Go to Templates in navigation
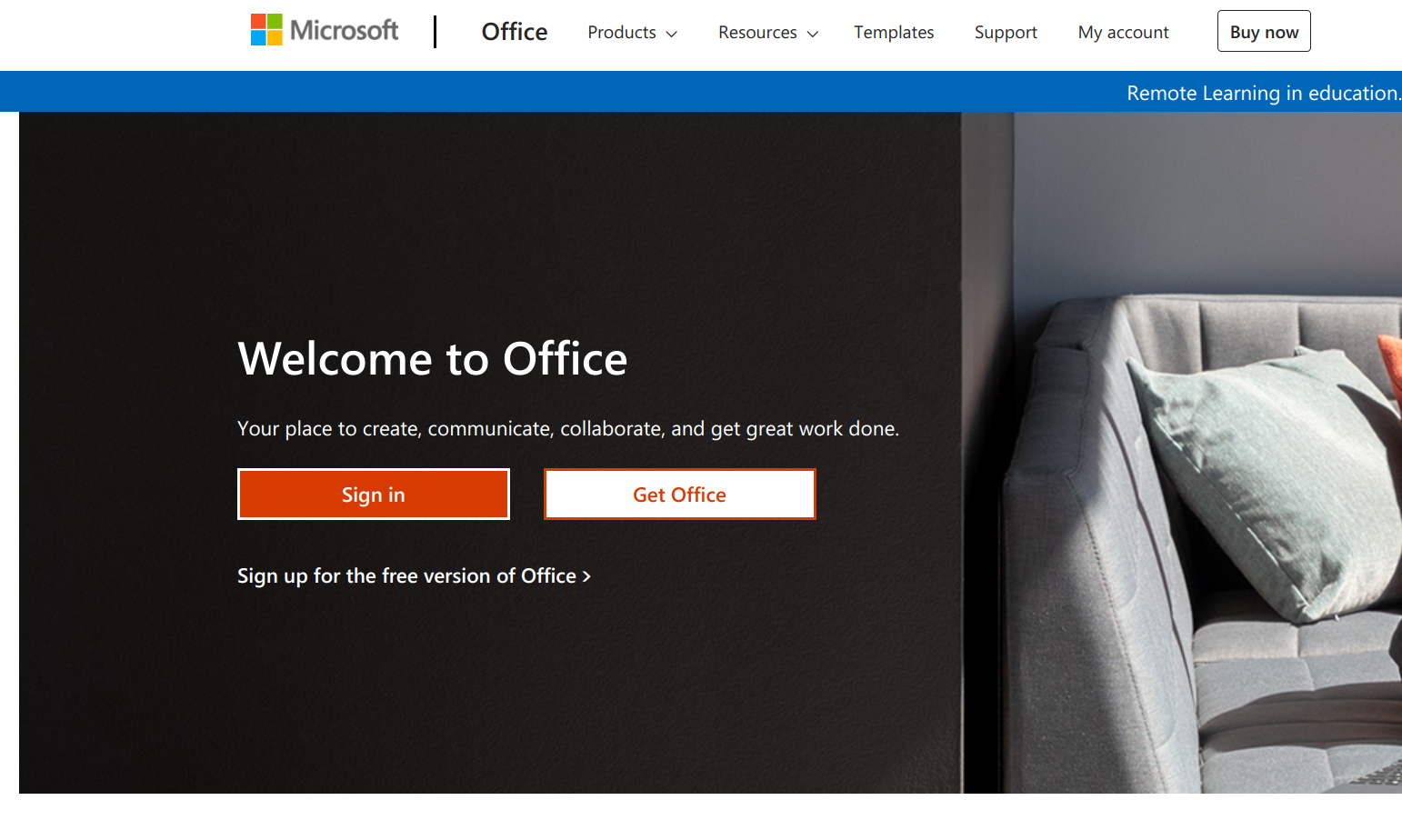 tap(894, 33)
